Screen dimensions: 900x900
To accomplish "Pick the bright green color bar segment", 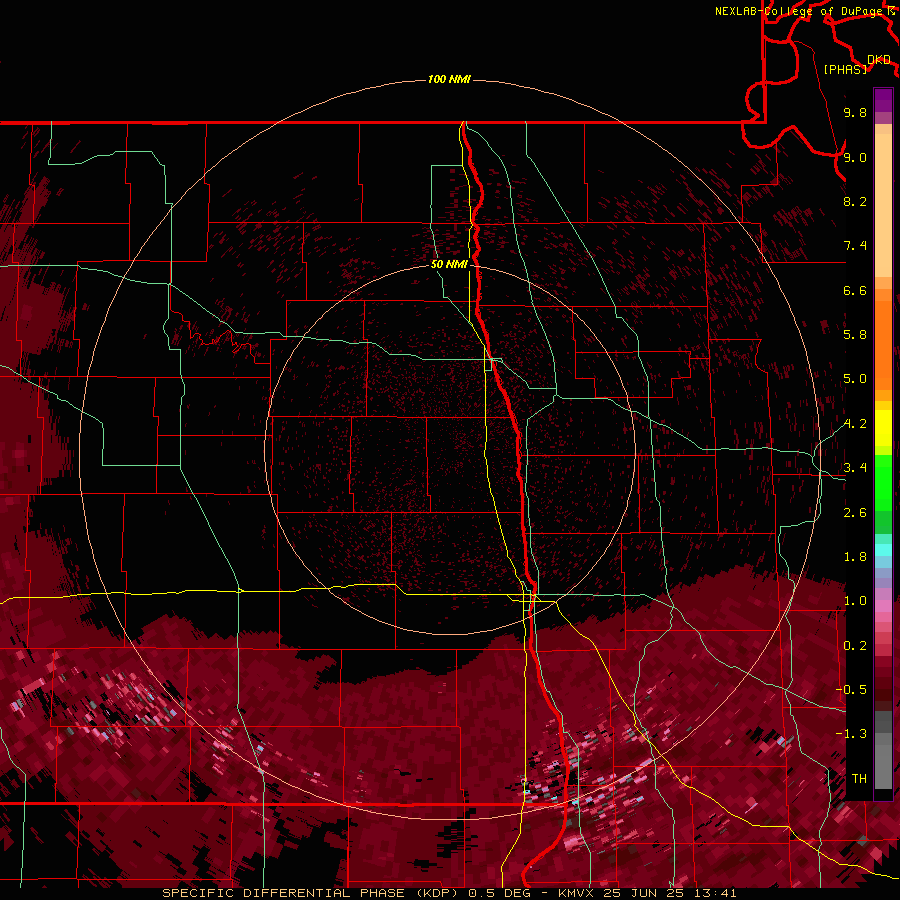I will 883,485.
